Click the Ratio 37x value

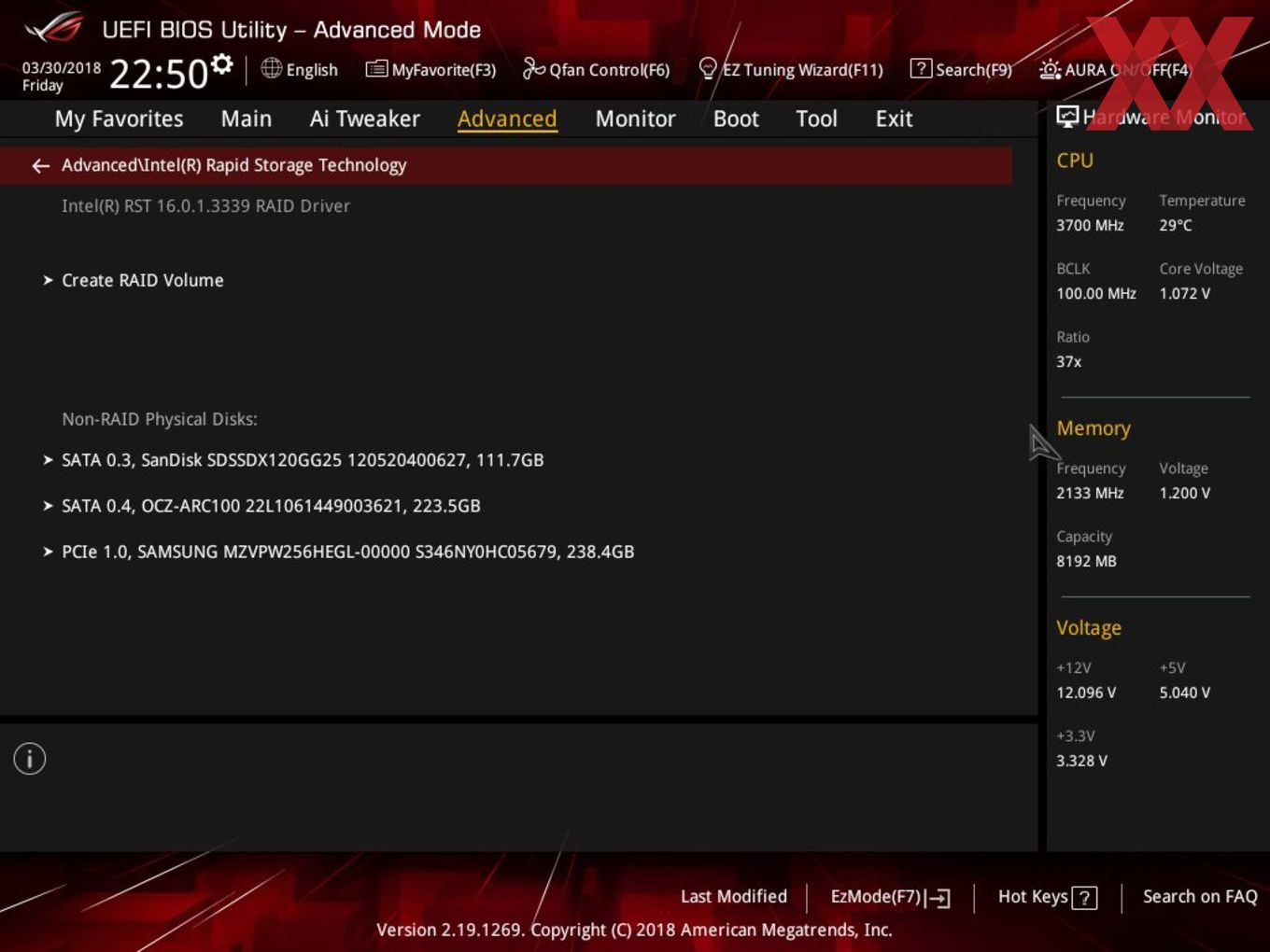pyautogui.click(x=1068, y=361)
